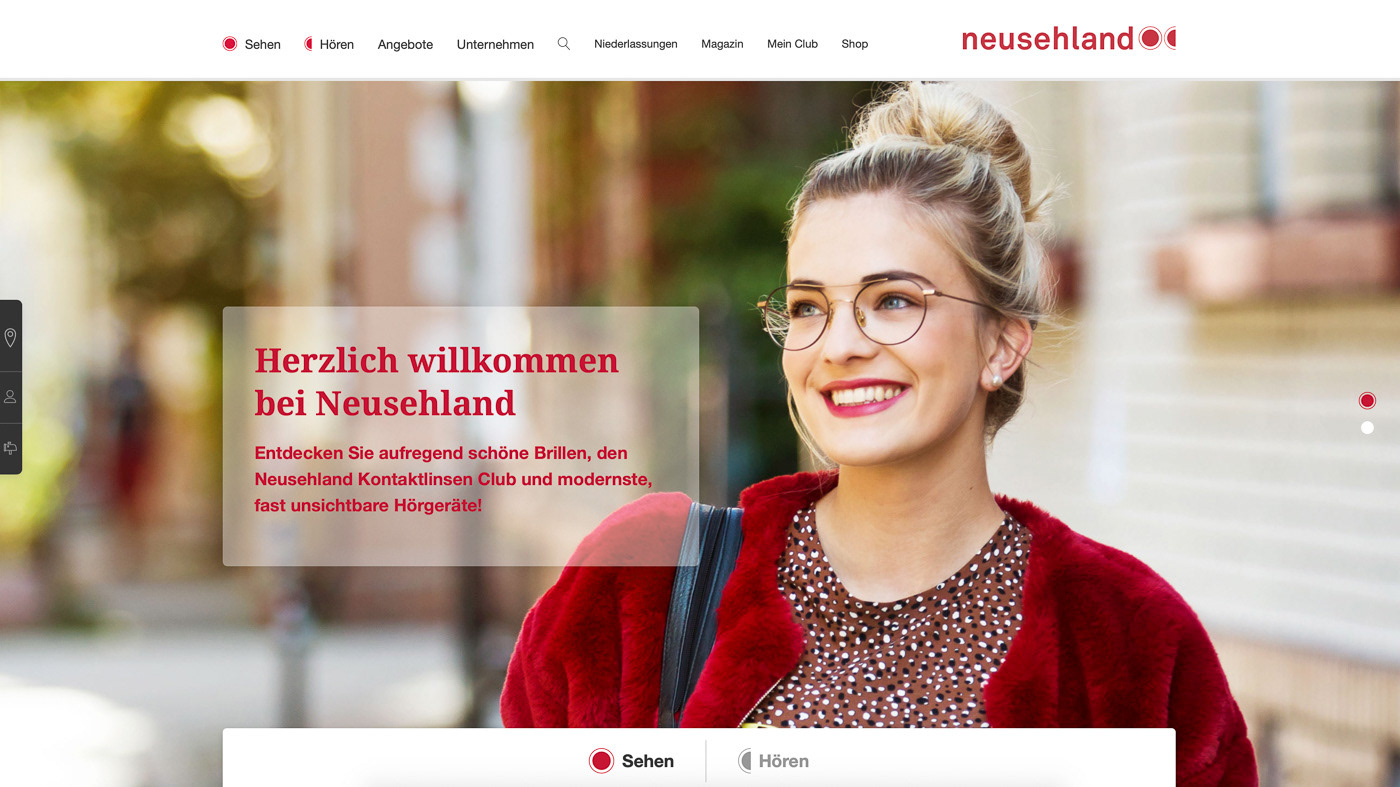Click the mailbox newsletter sidebar icon
Image resolution: width=1400 pixels, height=787 pixels.
(10, 448)
